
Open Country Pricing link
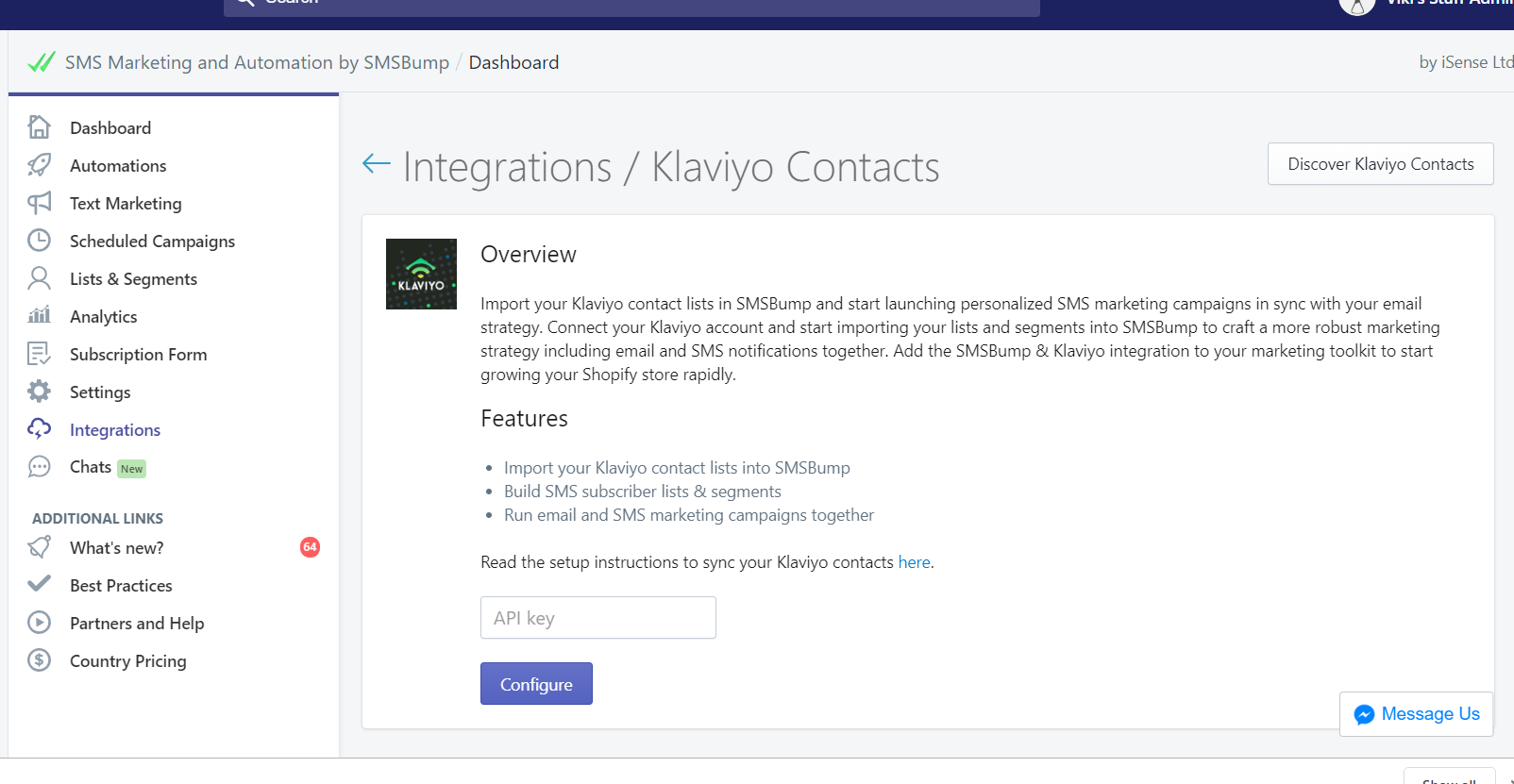(127, 661)
